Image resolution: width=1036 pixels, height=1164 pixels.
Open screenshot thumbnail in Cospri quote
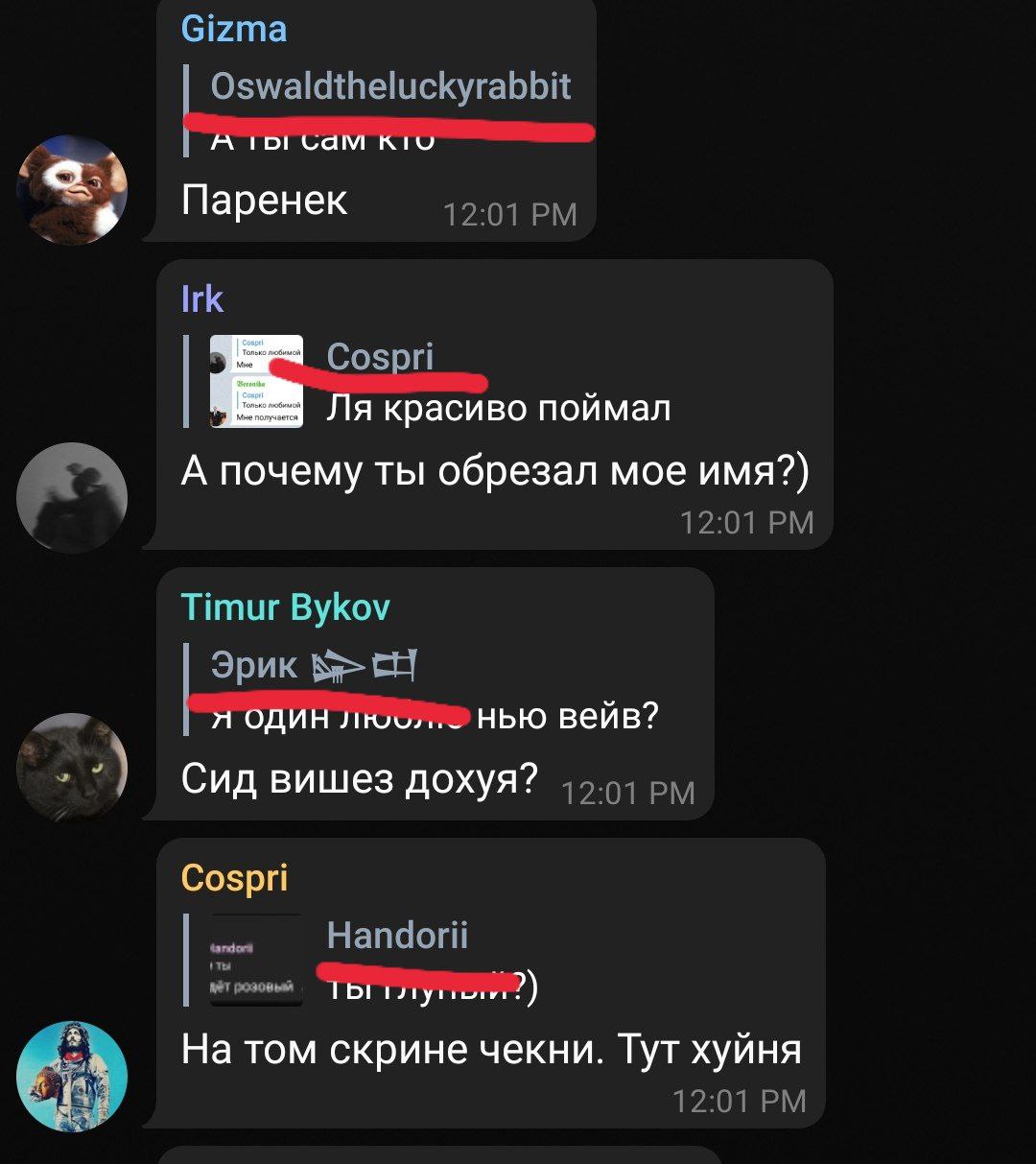click(x=256, y=381)
